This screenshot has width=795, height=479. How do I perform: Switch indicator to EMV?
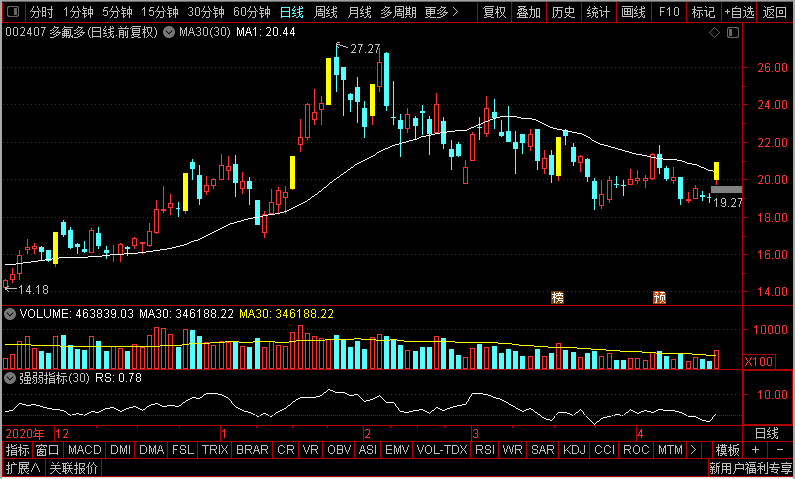(397, 450)
